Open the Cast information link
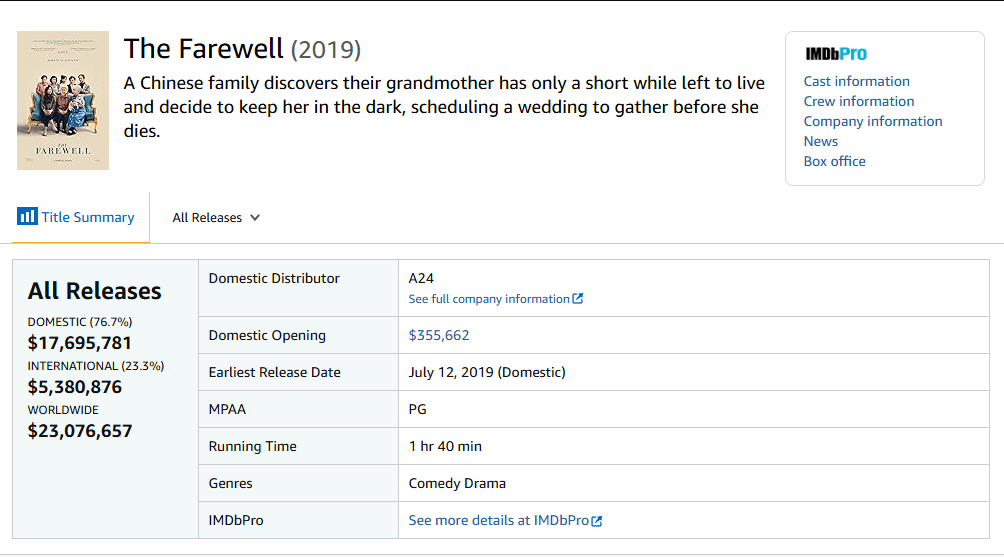Screen dimensions: 1004x557 click(x=856, y=81)
